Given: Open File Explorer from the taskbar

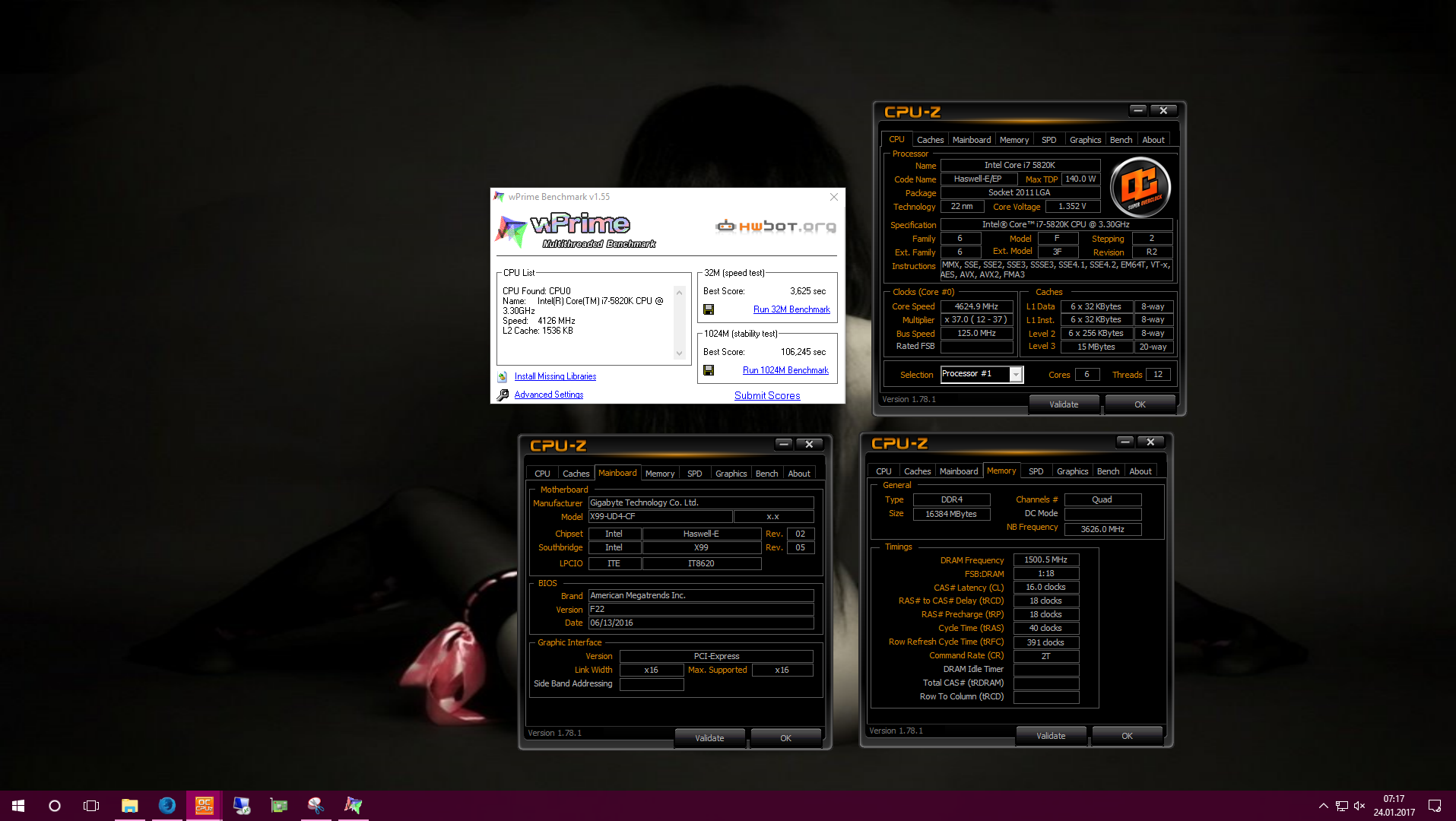Looking at the screenshot, I should (130, 806).
